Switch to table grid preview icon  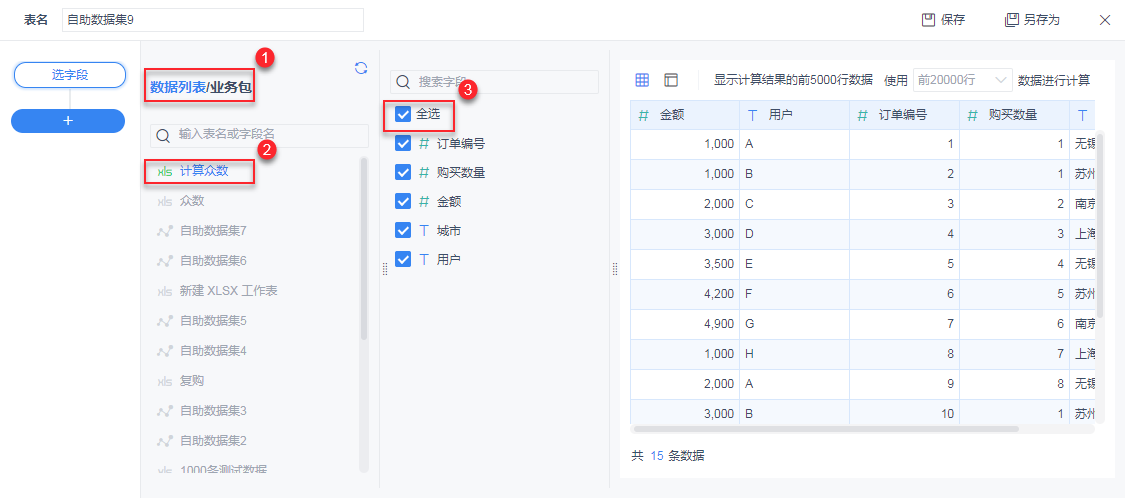[x=643, y=80]
